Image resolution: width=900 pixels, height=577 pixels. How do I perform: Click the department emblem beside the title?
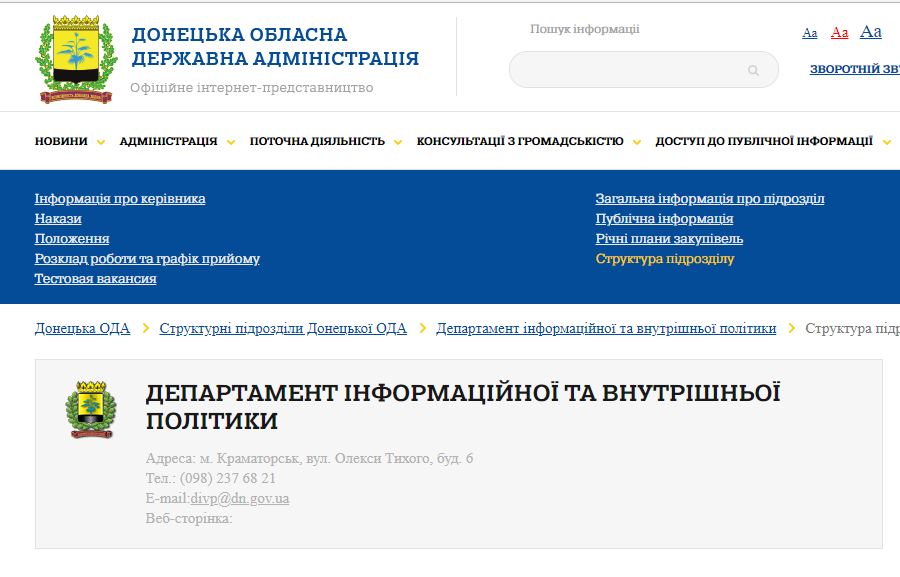(x=91, y=410)
